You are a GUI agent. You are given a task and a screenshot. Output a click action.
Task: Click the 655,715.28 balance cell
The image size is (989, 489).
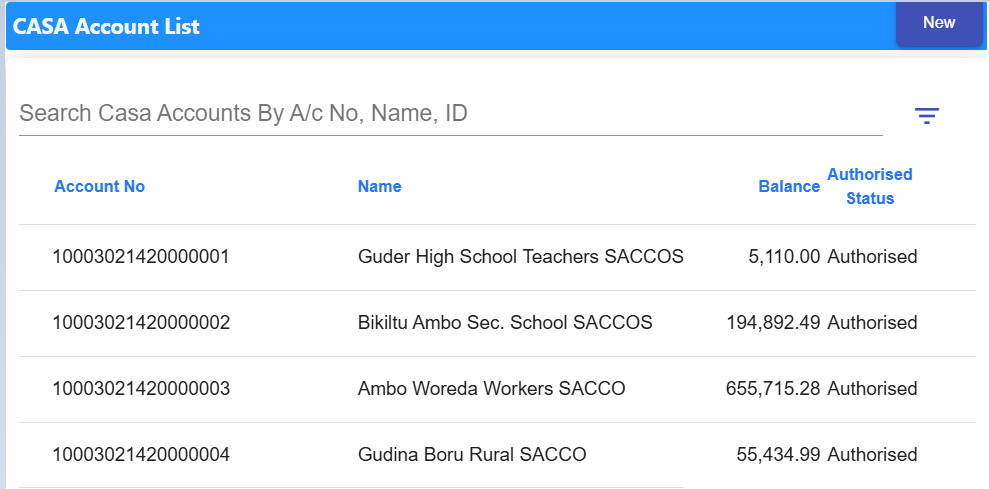[x=773, y=389]
